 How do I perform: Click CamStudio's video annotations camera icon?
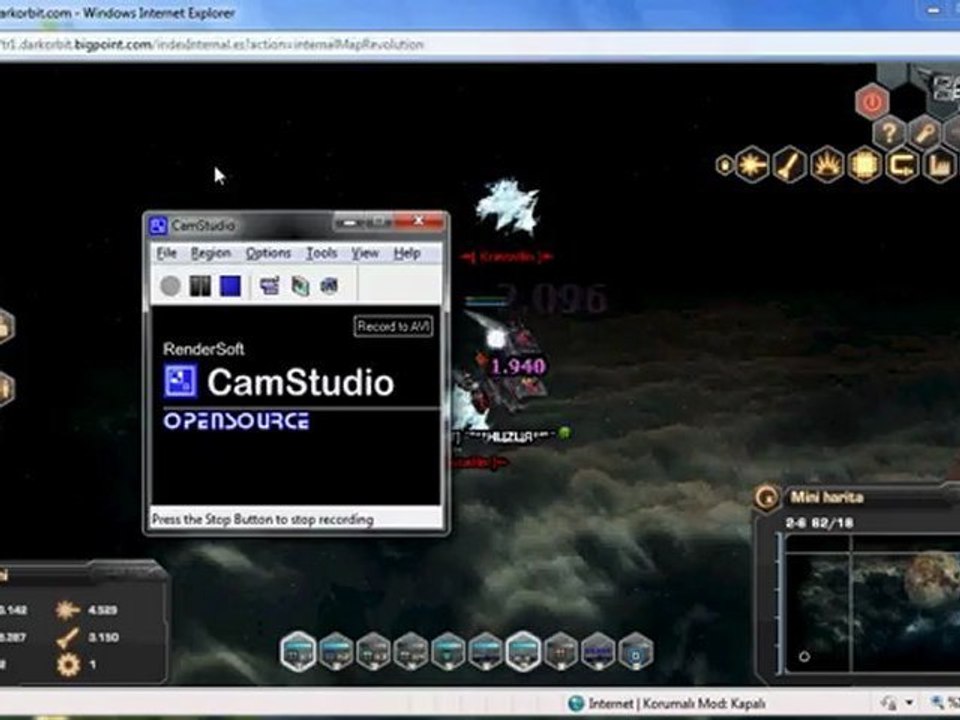(x=329, y=285)
